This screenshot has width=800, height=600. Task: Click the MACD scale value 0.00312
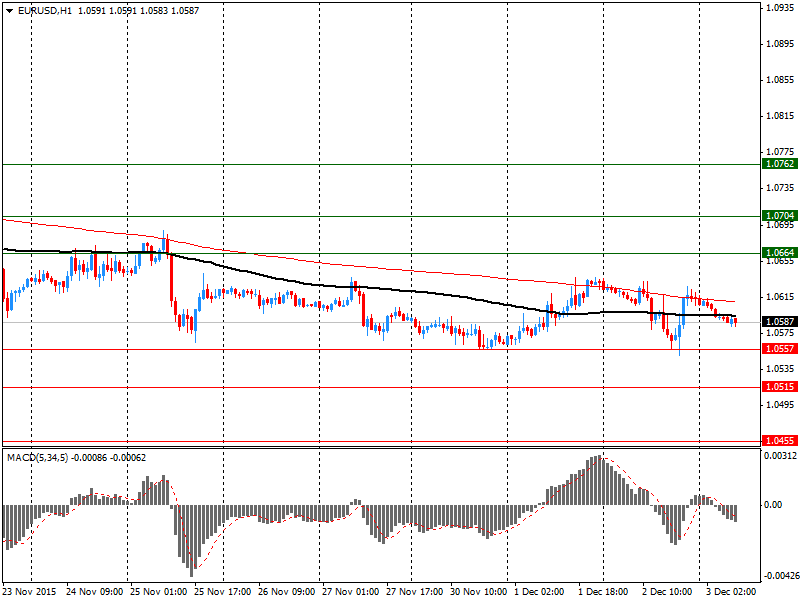[x=780, y=455]
